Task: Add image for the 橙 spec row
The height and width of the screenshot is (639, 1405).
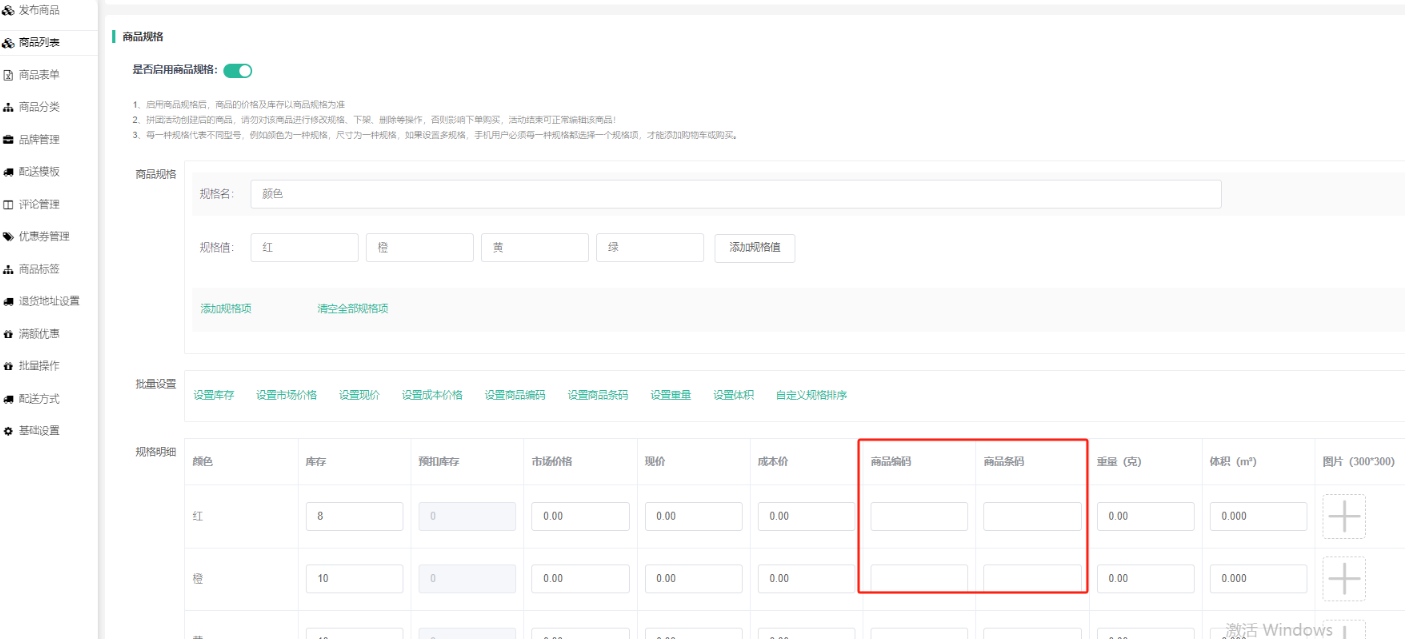Action: point(1343,578)
